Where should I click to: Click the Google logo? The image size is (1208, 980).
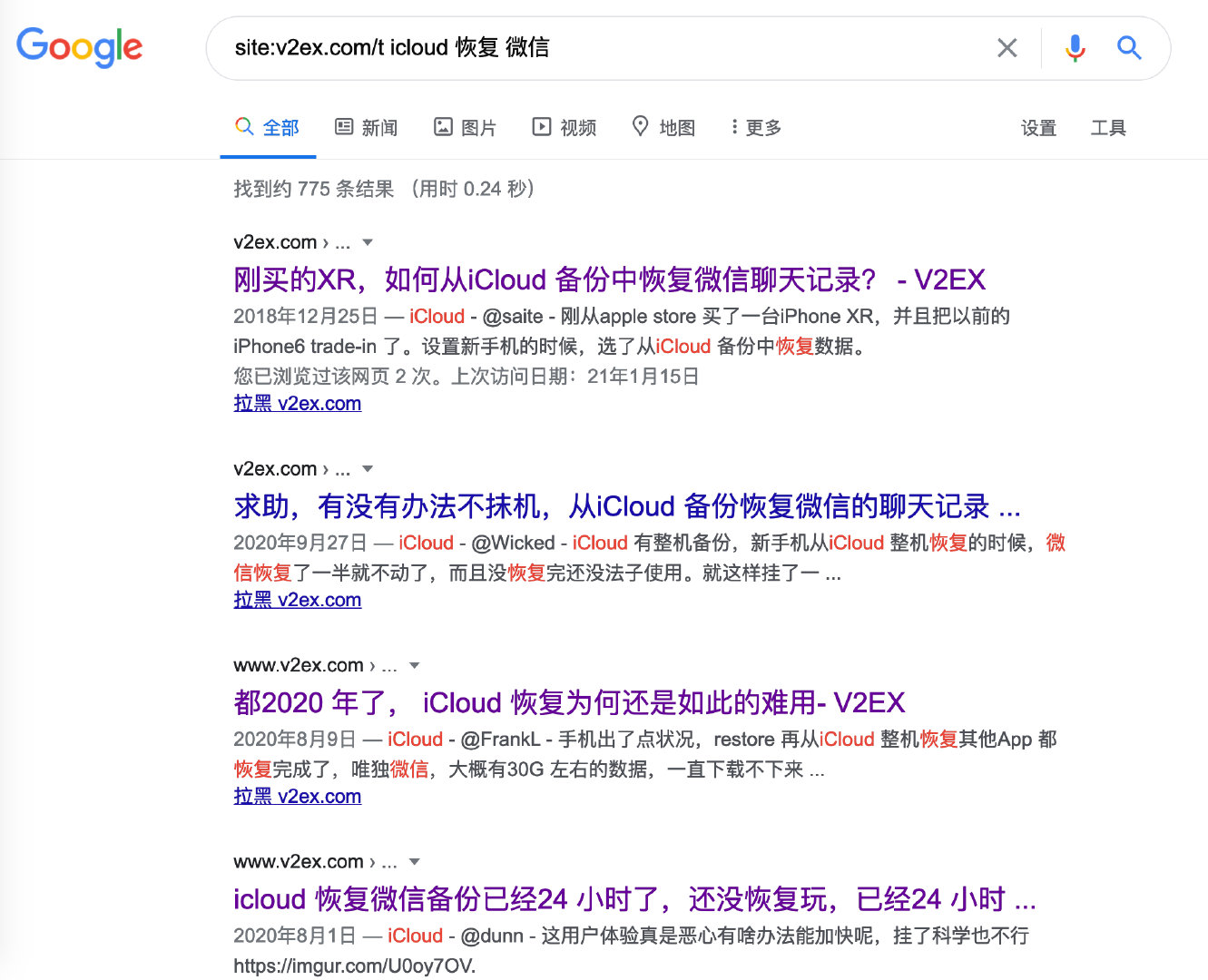tap(80, 47)
